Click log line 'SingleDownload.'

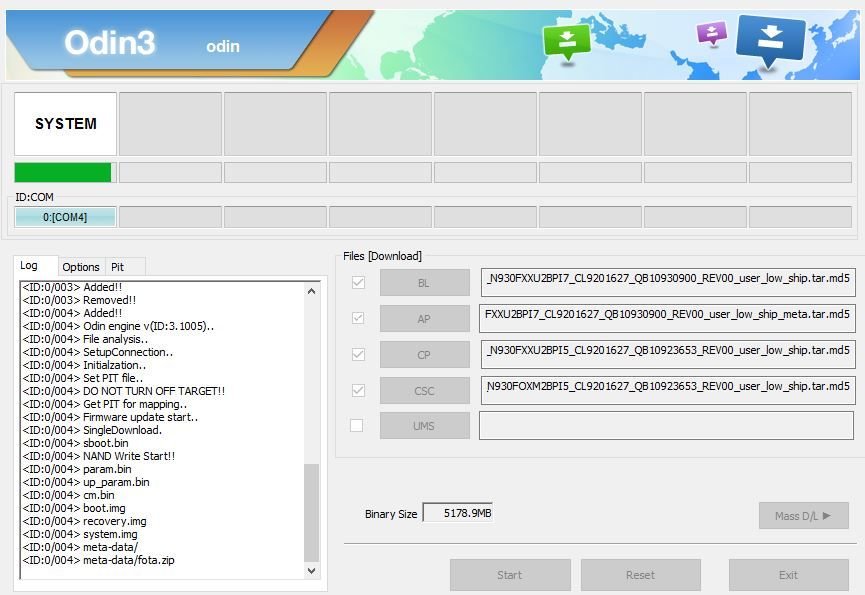coord(92,430)
